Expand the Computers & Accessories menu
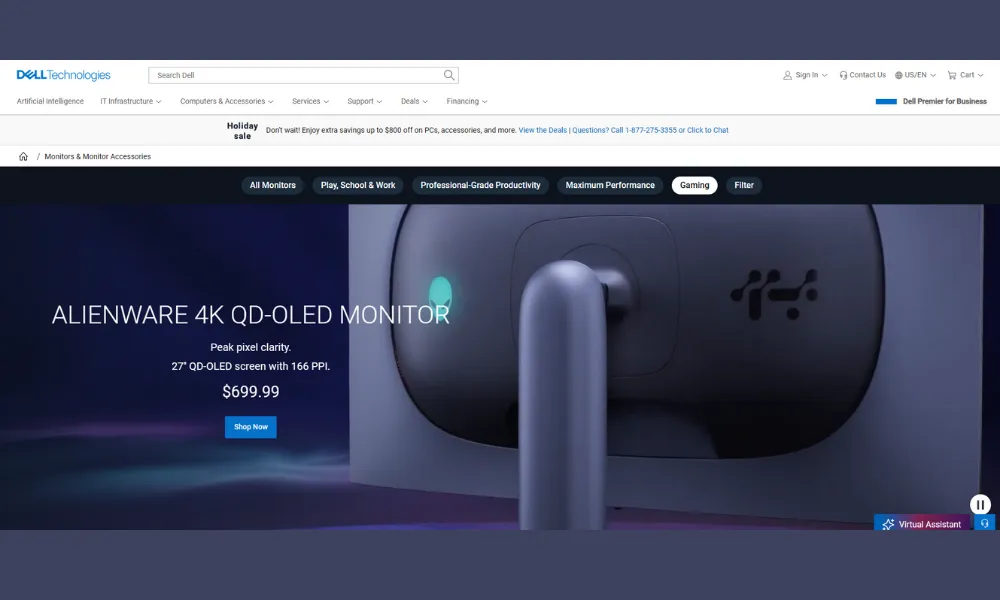1000x600 pixels. pos(226,101)
